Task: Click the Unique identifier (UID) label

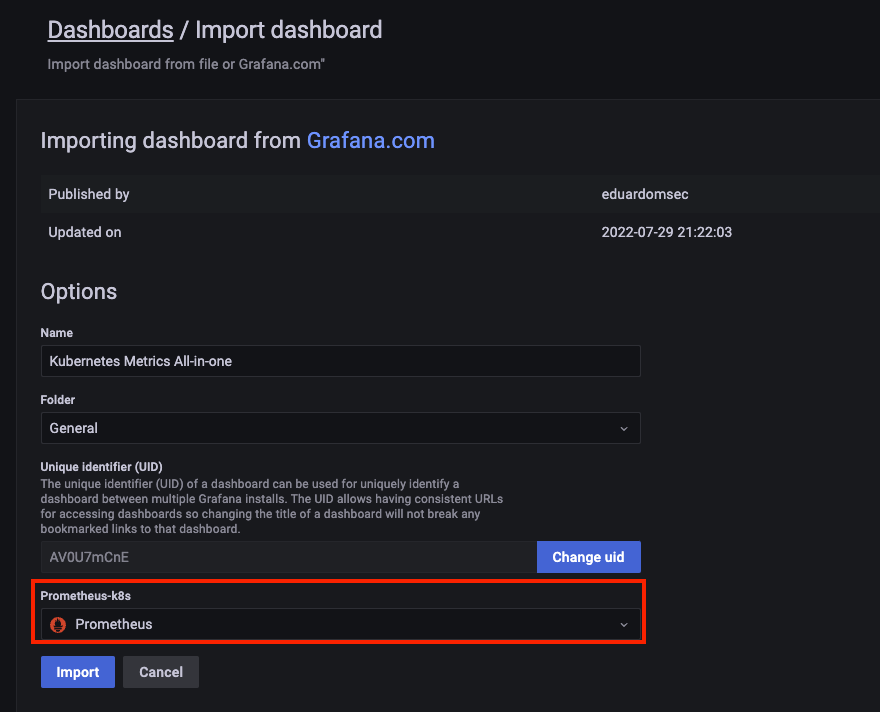Action: click(102, 467)
